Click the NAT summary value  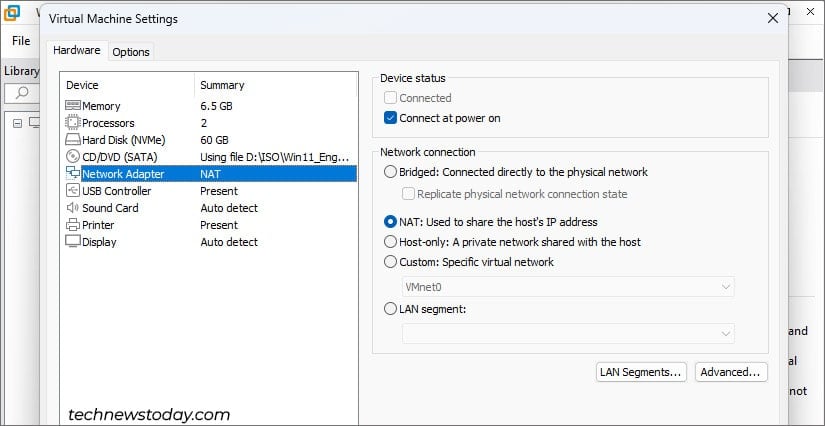[x=210, y=174]
